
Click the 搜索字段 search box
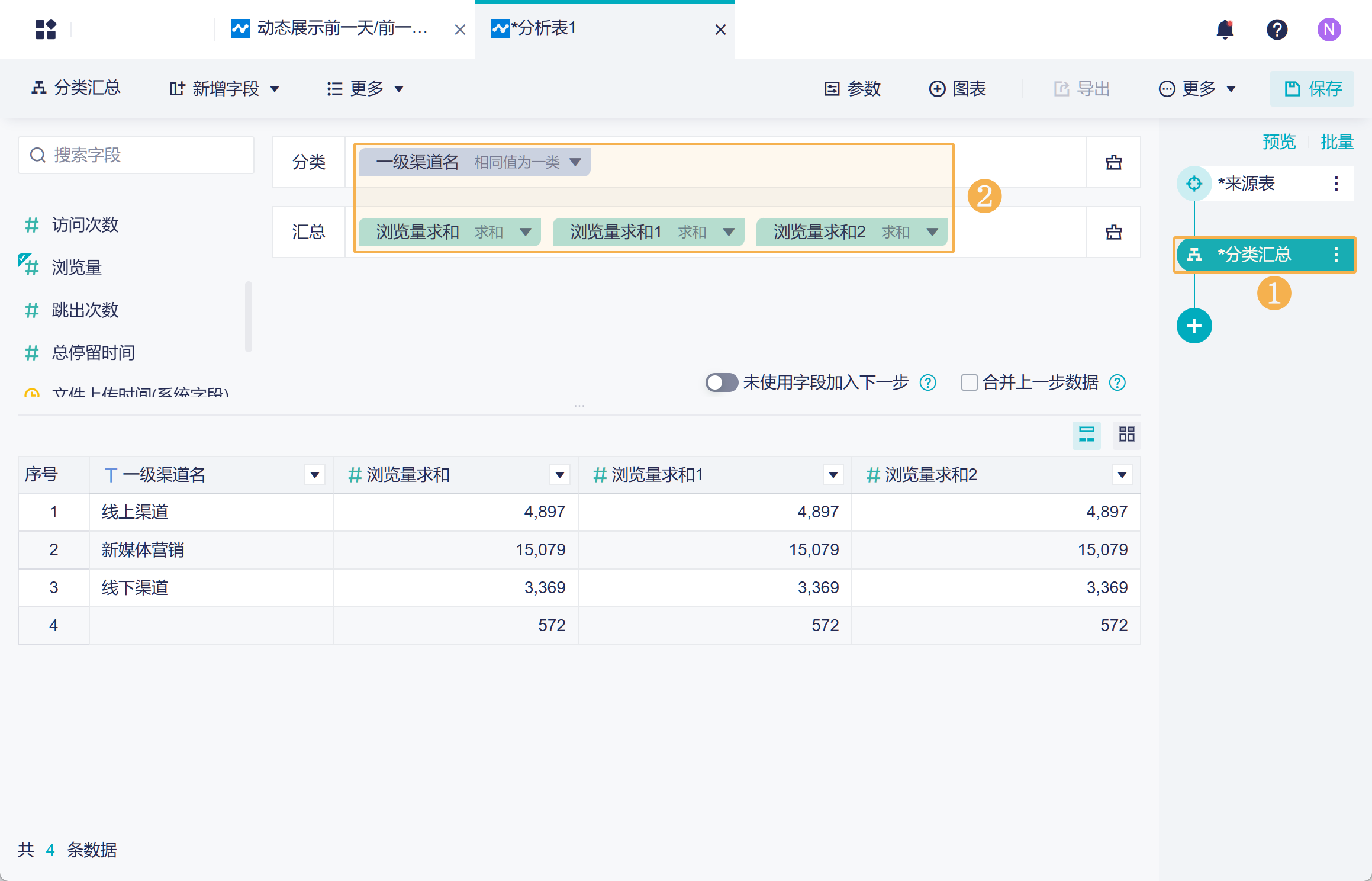tap(136, 155)
